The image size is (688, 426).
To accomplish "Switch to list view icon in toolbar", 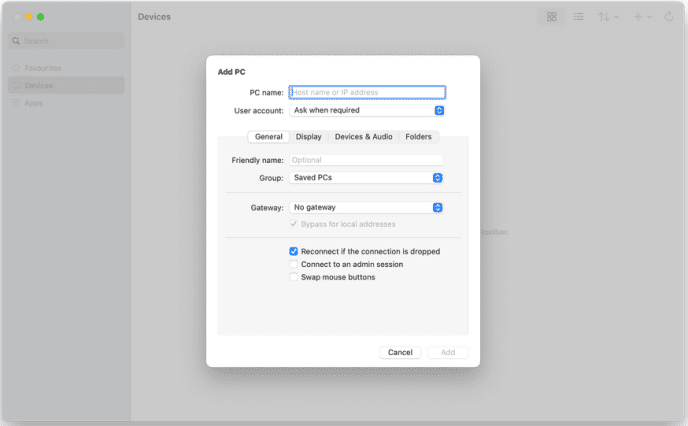I will [579, 17].
